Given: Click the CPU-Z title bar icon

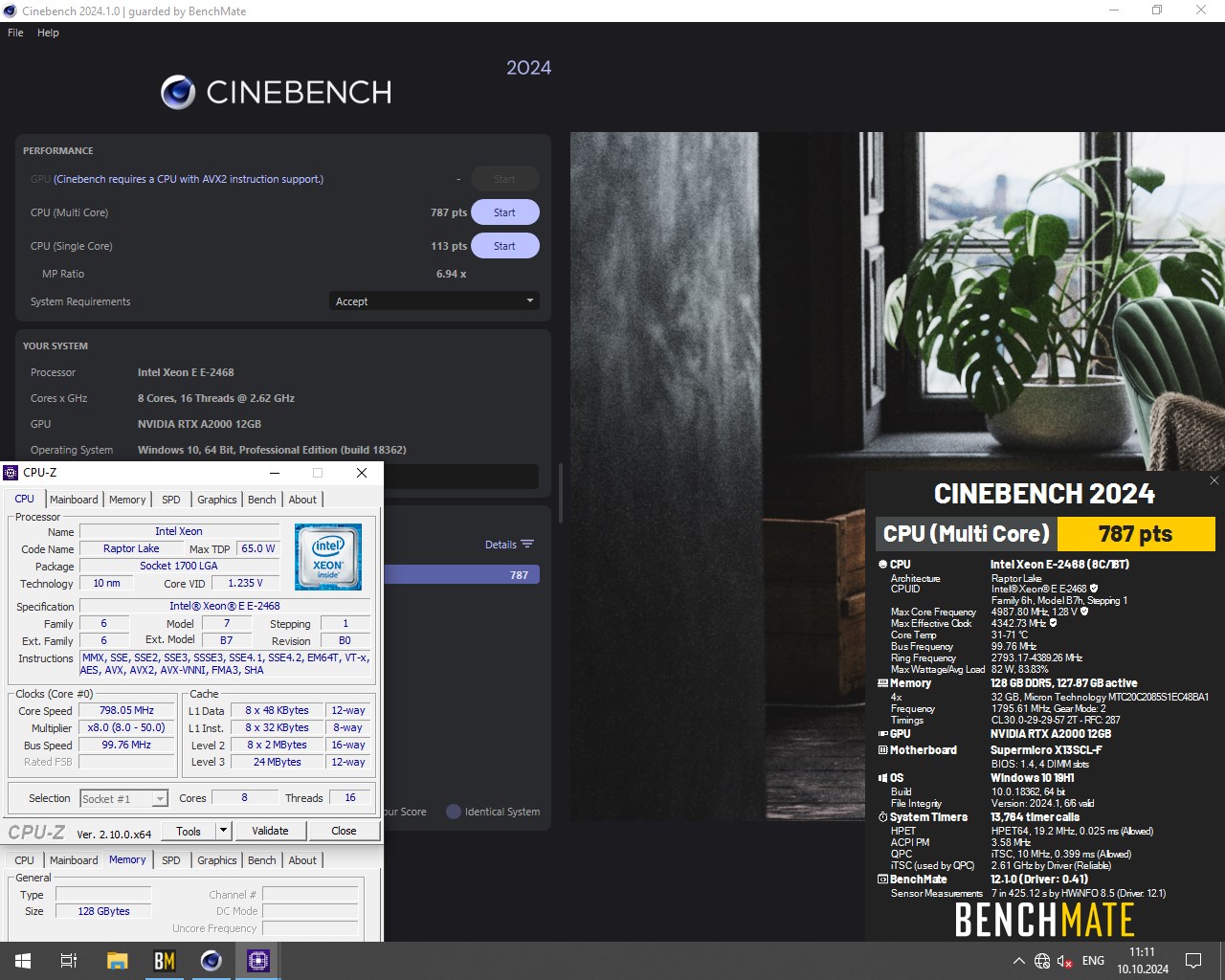Looking at the screenshot, I should pyautogui.click(x=11, y=473).
